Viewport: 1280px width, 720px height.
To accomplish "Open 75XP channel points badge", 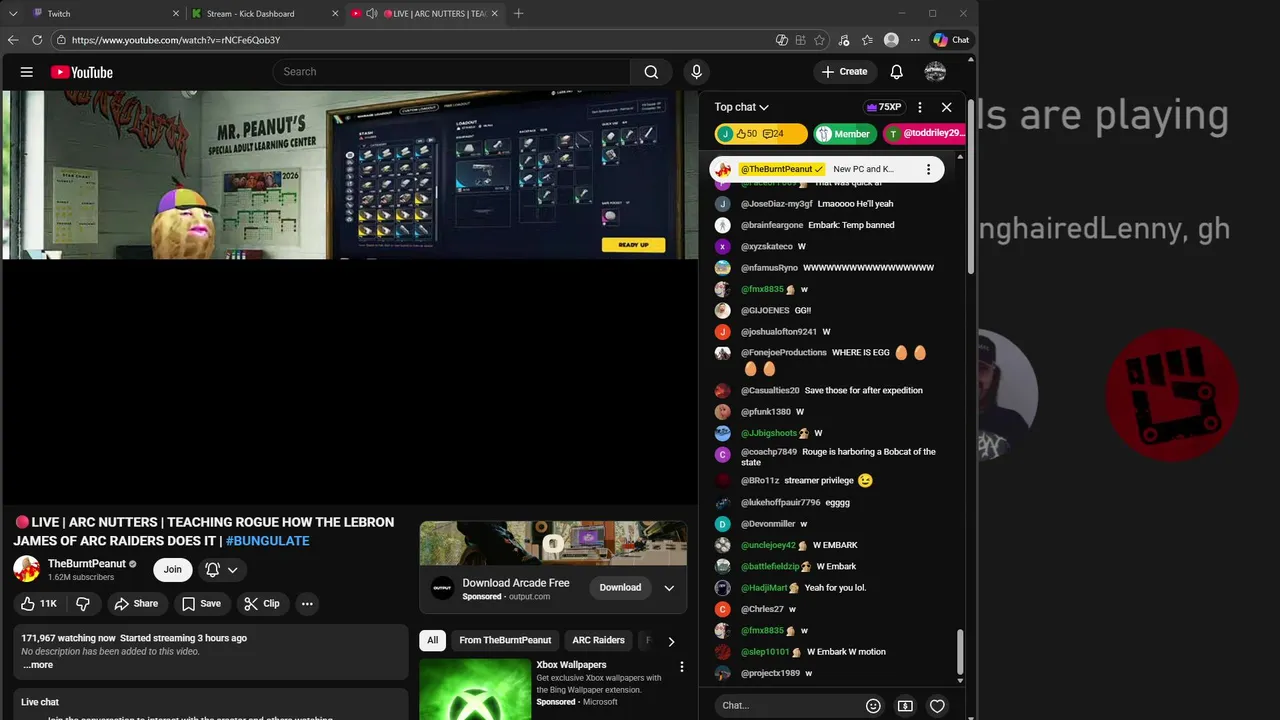I will (x=884, y=107).
